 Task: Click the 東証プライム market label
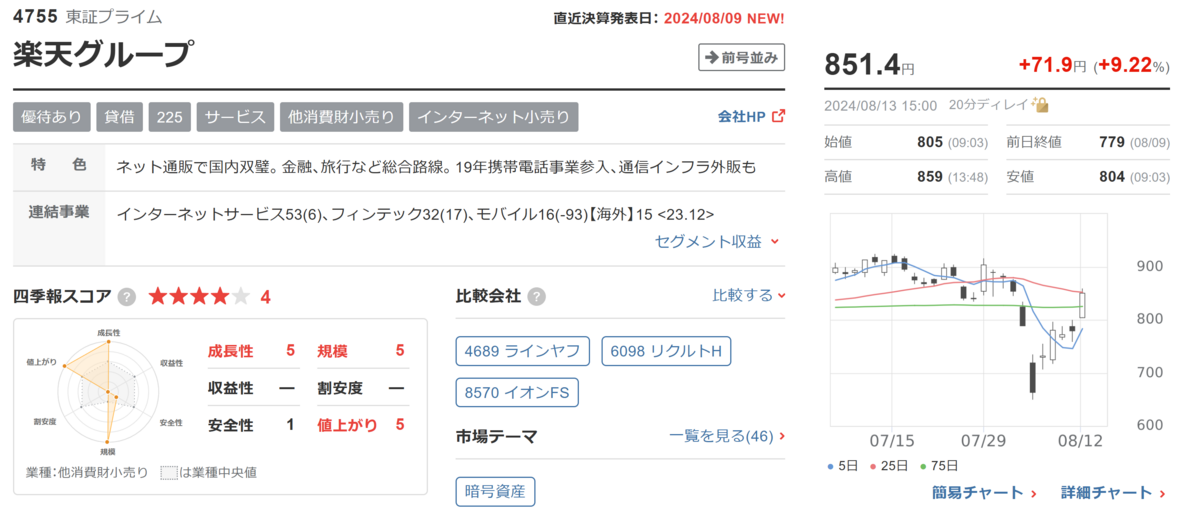tap(114, 17)
